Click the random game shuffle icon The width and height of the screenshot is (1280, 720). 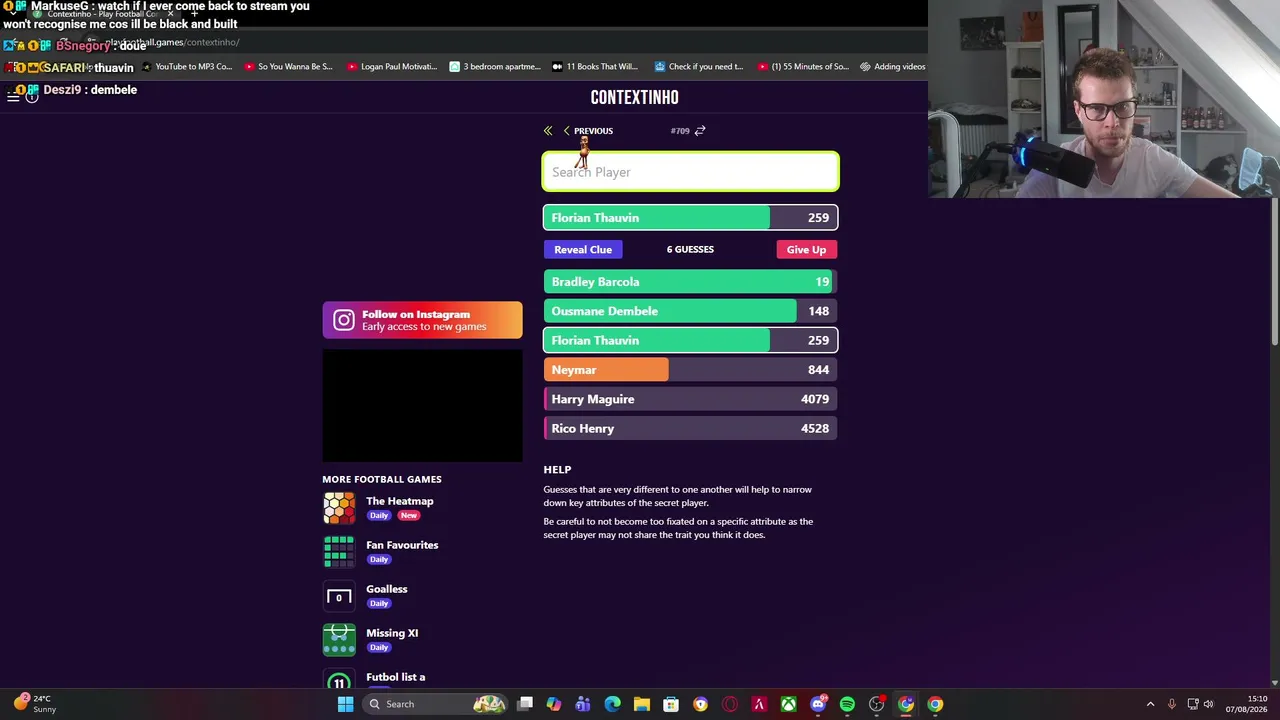point(700,131)
